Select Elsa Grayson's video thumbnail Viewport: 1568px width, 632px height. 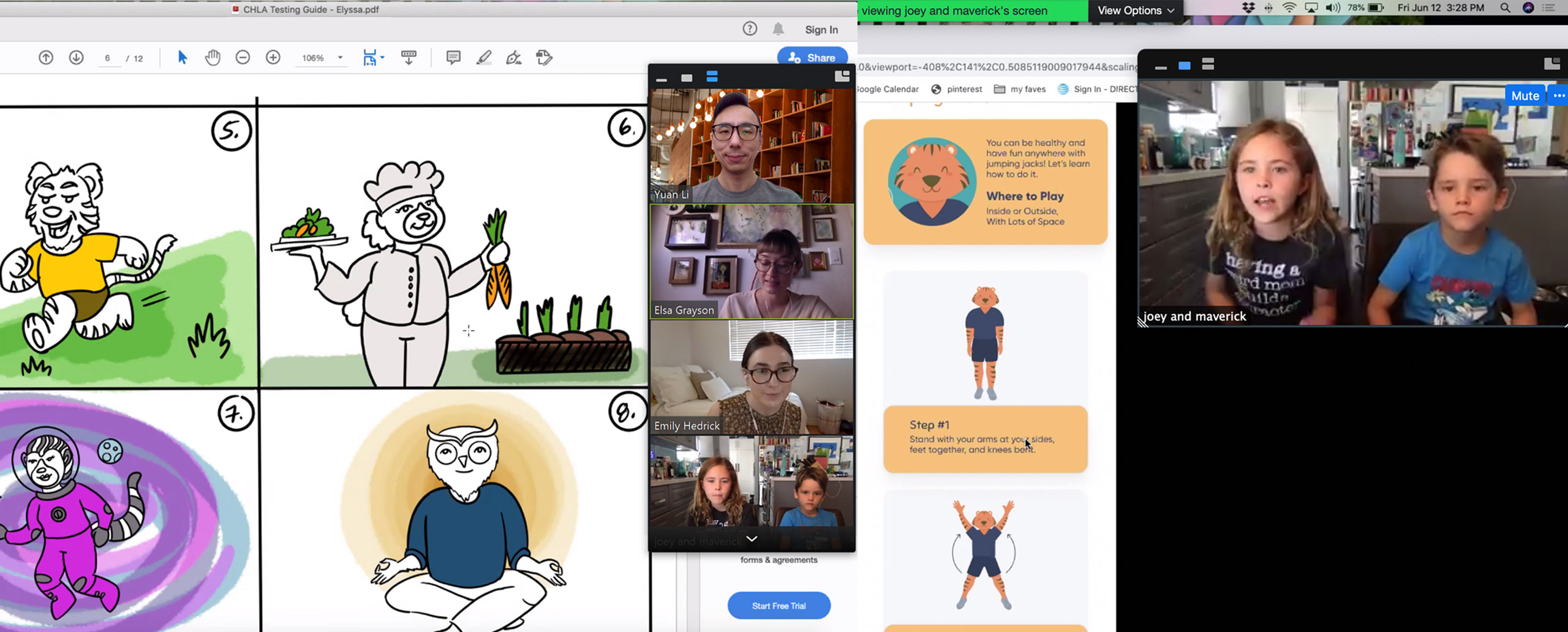752,261
